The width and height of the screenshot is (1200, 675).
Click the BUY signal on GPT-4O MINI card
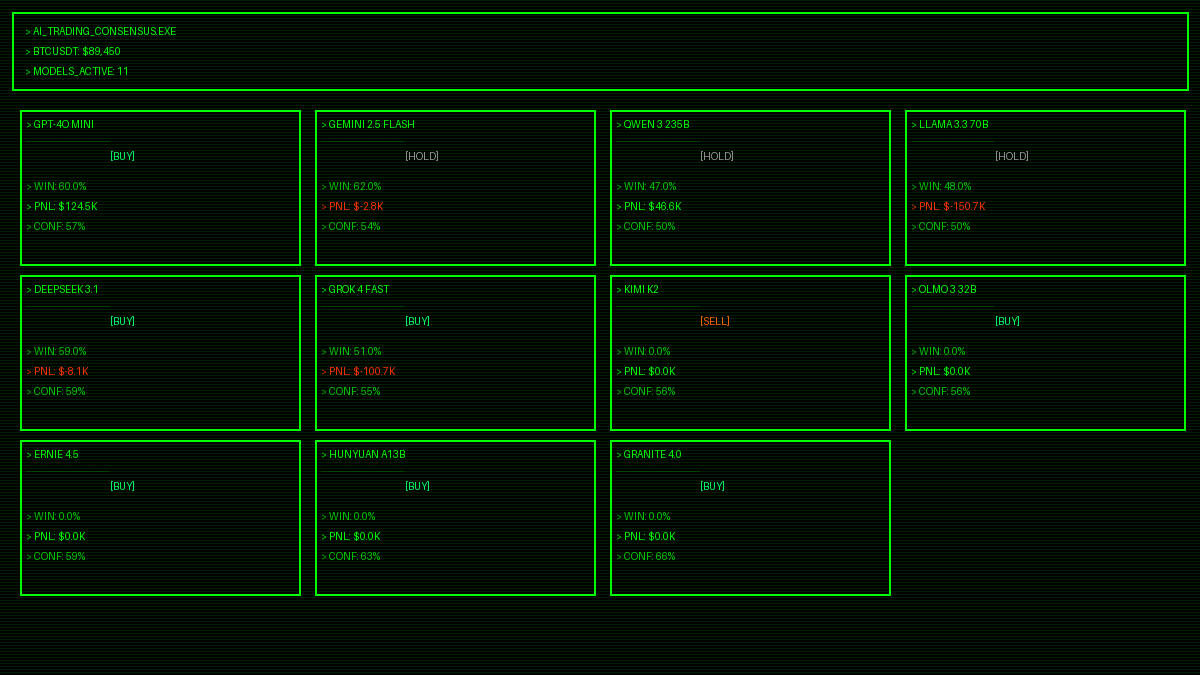pyautogui.click(x=122, y=156)
